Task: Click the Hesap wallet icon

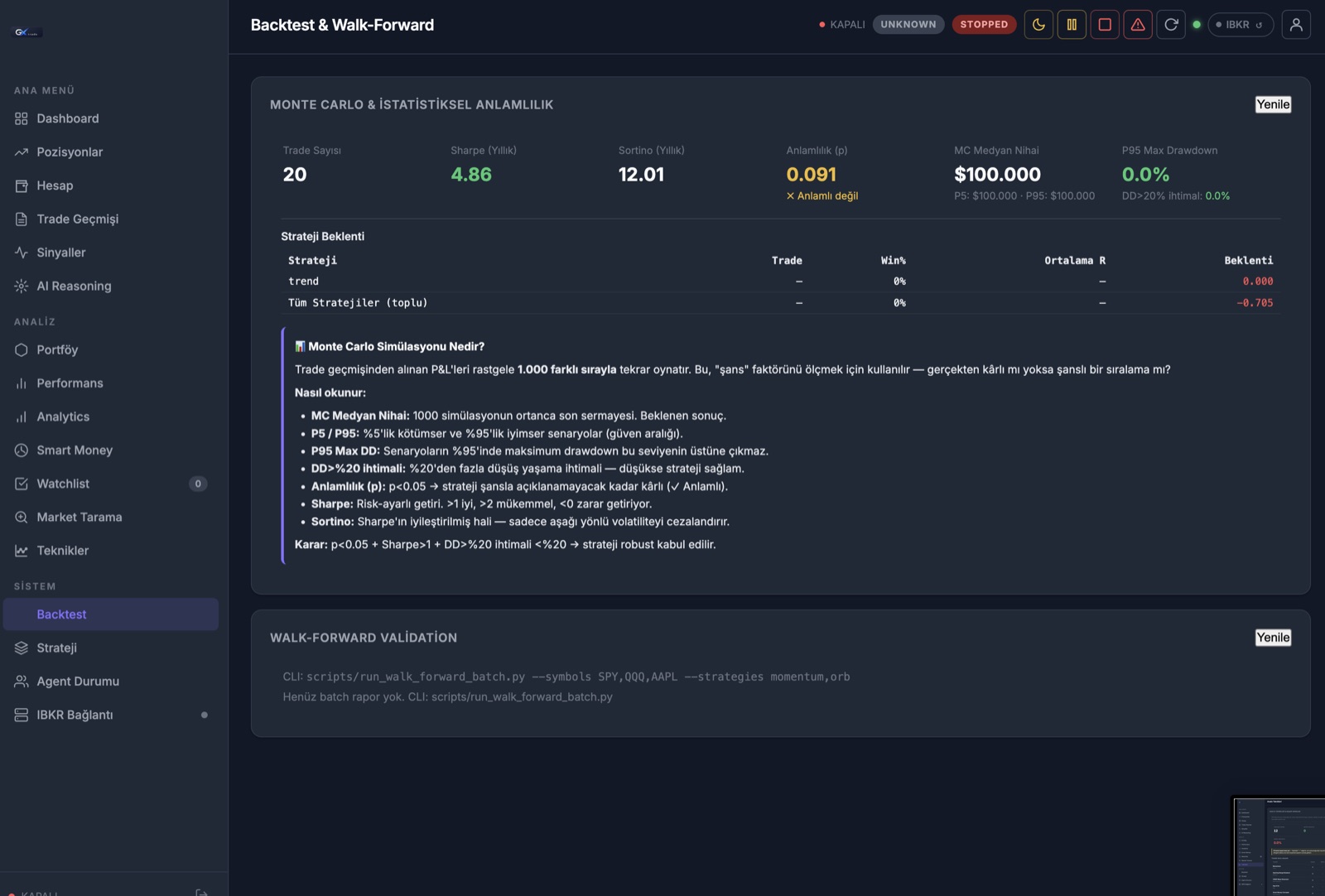Action: click(22, 185)
